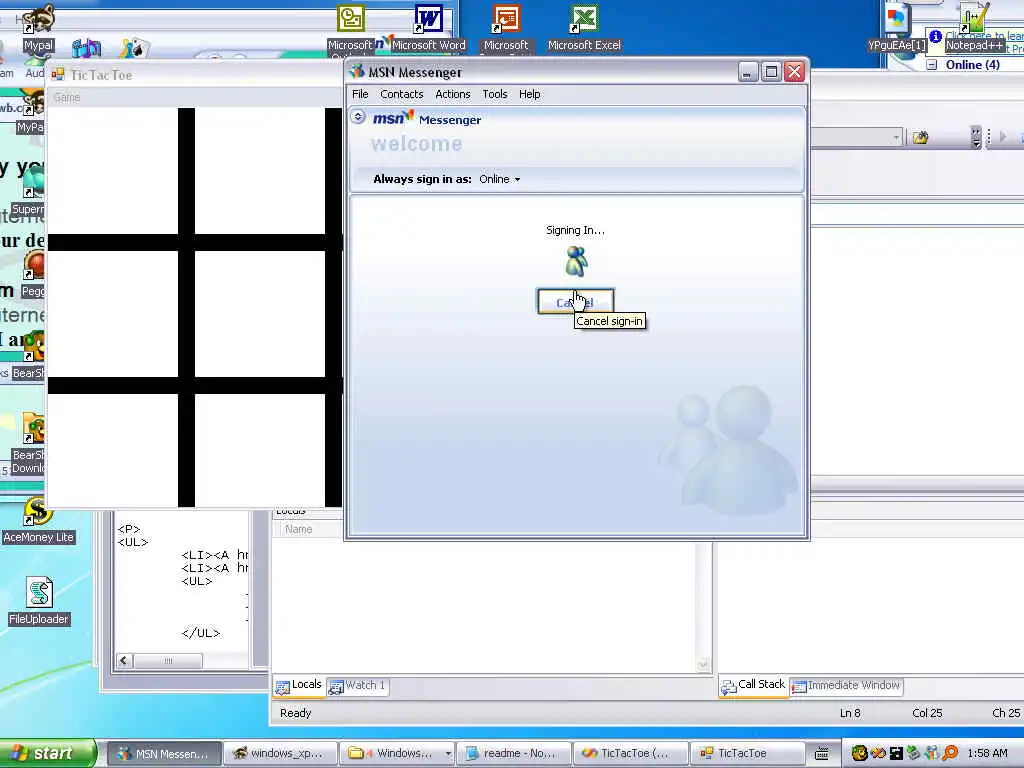Switch to the last TicTacToe taskbar button

(x=747, y=754)
